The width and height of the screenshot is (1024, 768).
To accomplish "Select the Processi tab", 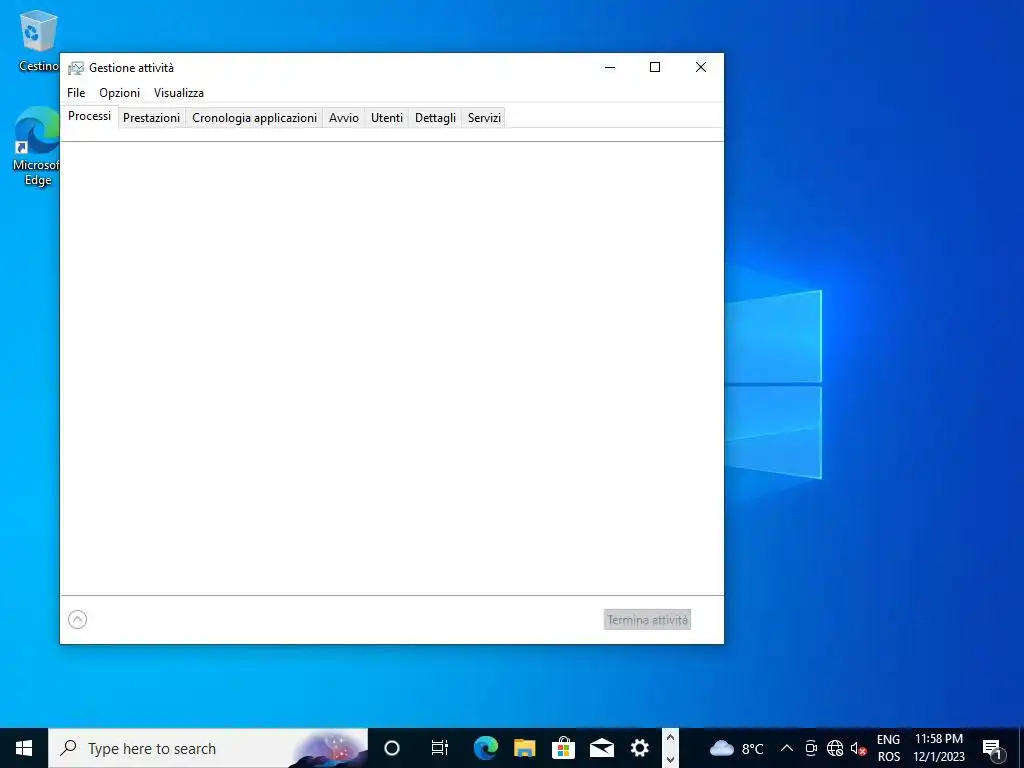I will click(x=89, y=116).
